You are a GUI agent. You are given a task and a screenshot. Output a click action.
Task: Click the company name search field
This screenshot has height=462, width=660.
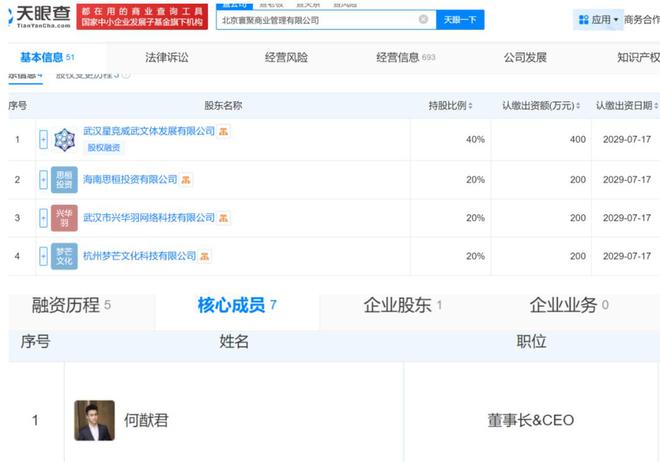pos(315,19)
